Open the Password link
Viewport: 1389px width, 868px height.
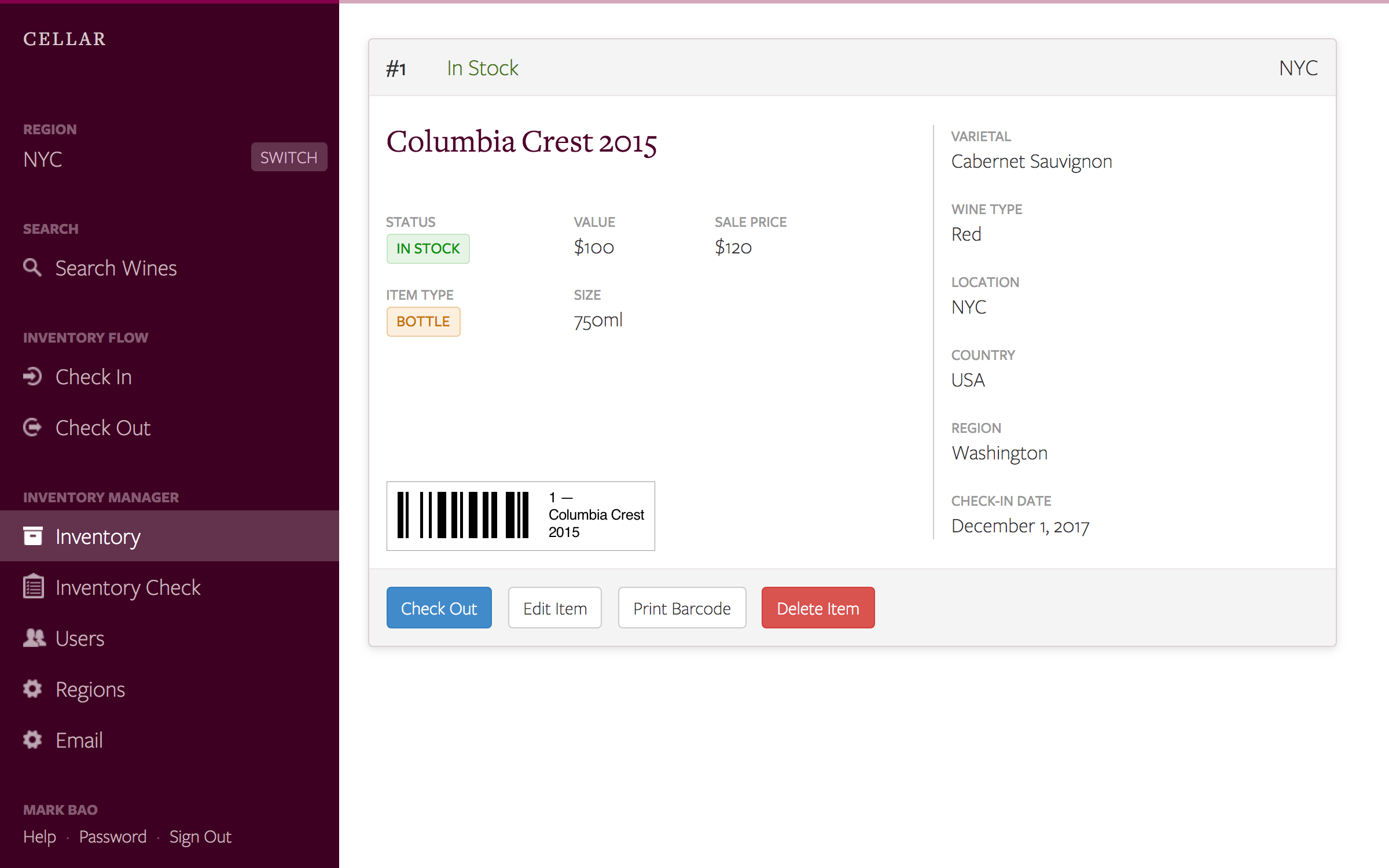(x=113, y=837)
